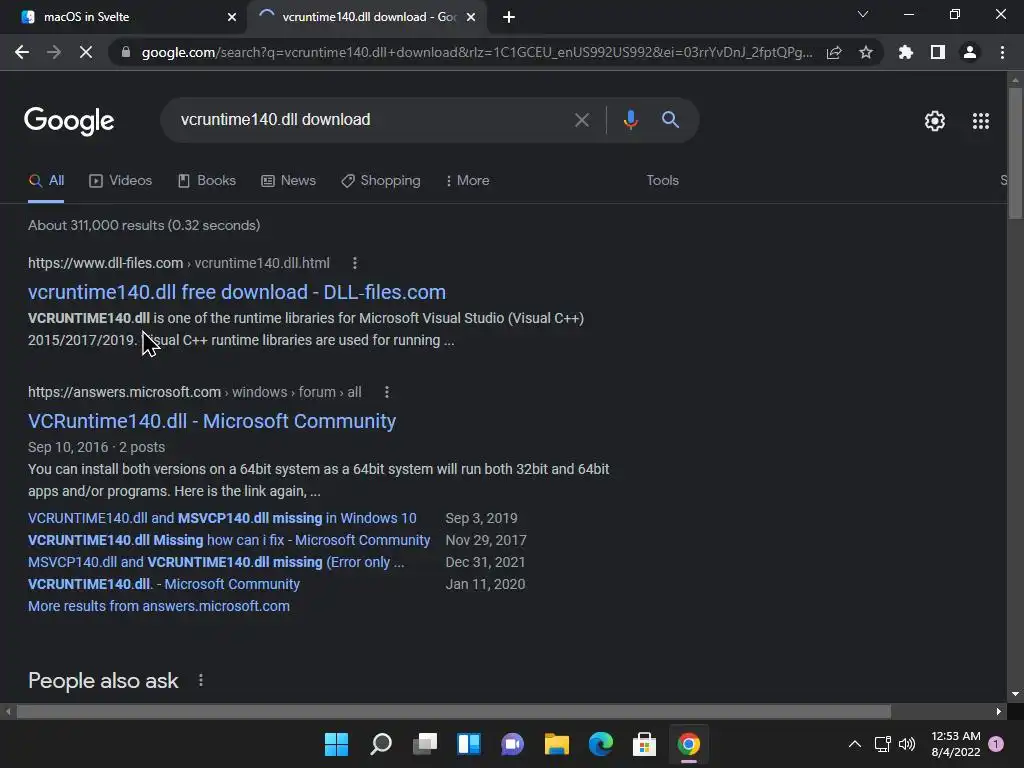Open Chrome three-dot menu

click(x=1002, y=52)
